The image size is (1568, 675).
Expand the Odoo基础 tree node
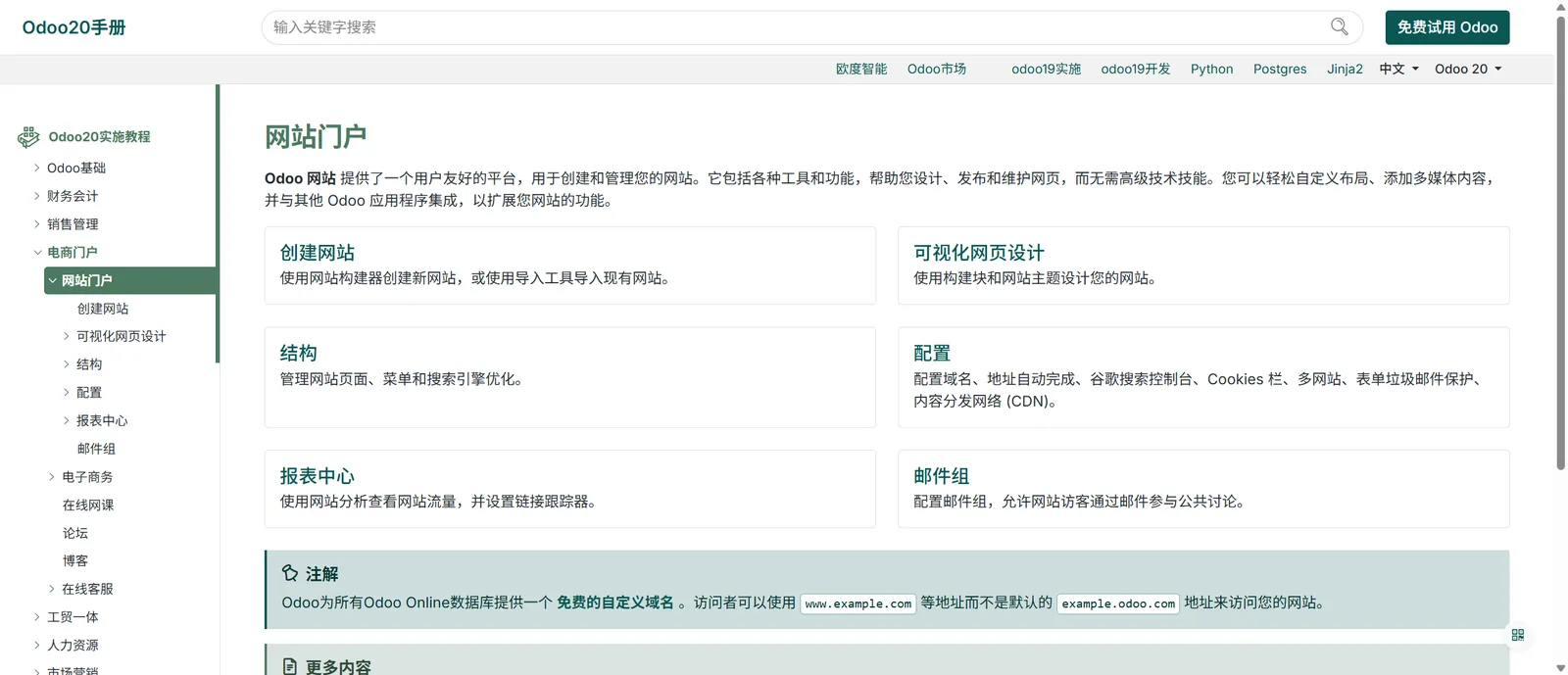37,168
